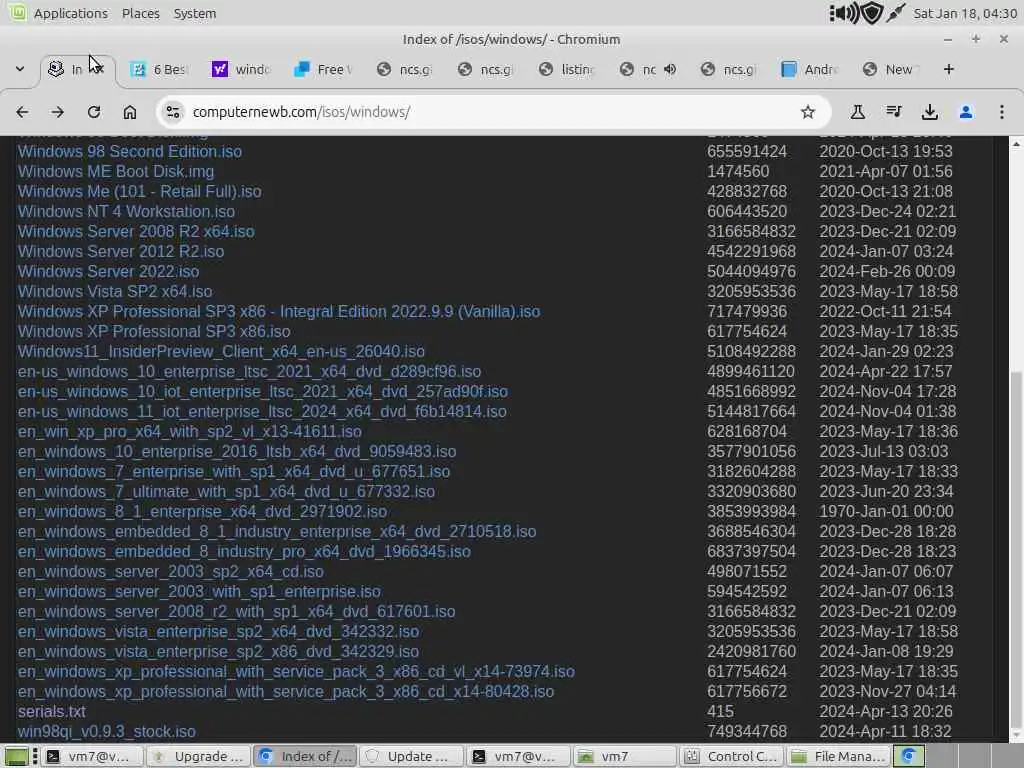Viewport: 1024px width, 768px height.
Task: Open the profile avatar menu
Action: [x=965, y=112]
